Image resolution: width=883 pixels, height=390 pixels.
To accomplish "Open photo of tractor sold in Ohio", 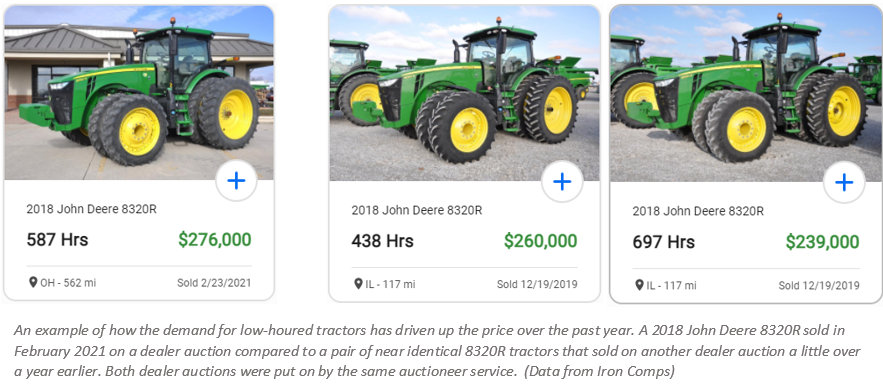I will [139, 93].
